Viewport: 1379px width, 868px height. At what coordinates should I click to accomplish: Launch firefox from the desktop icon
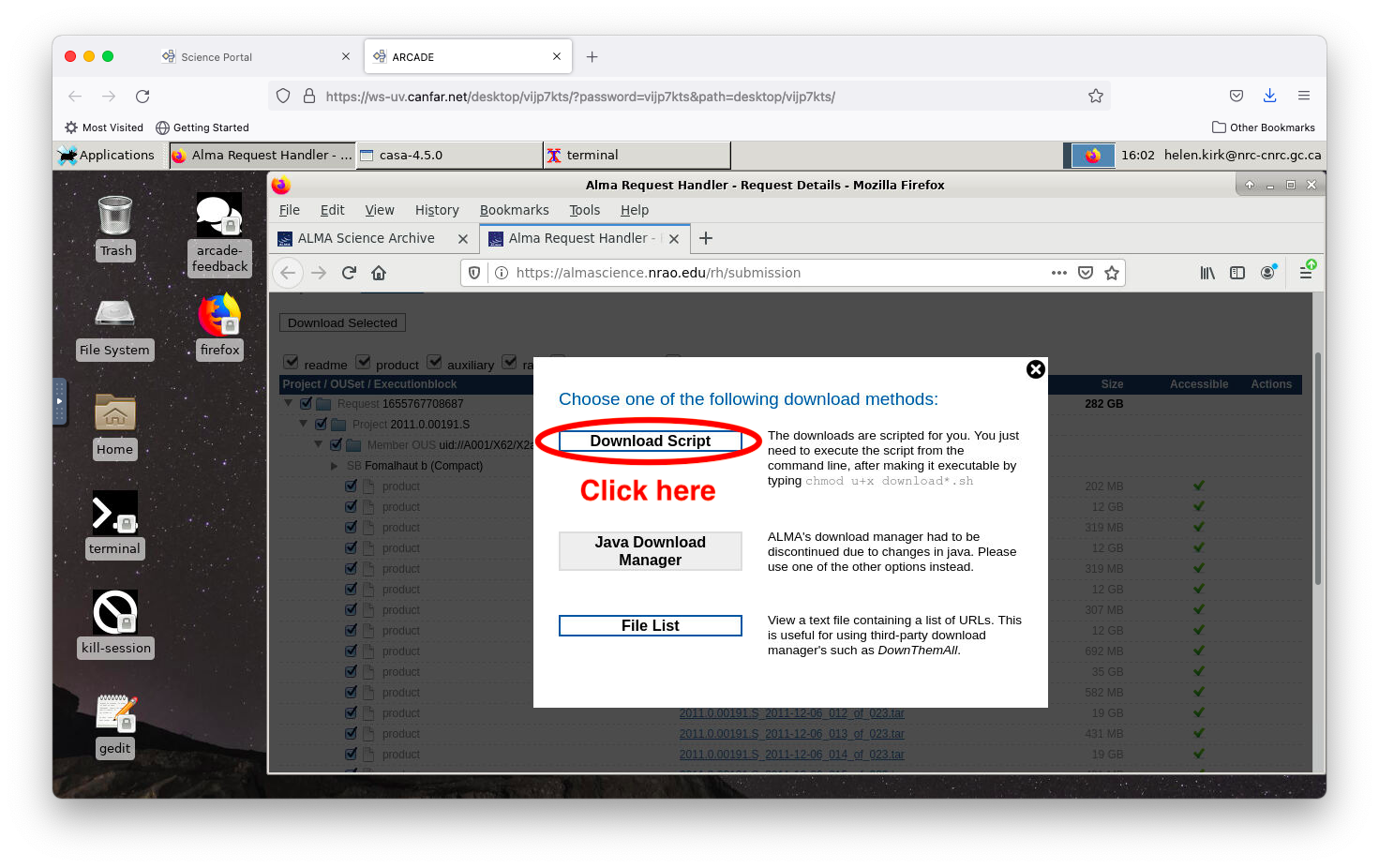(x=219, y=326)
